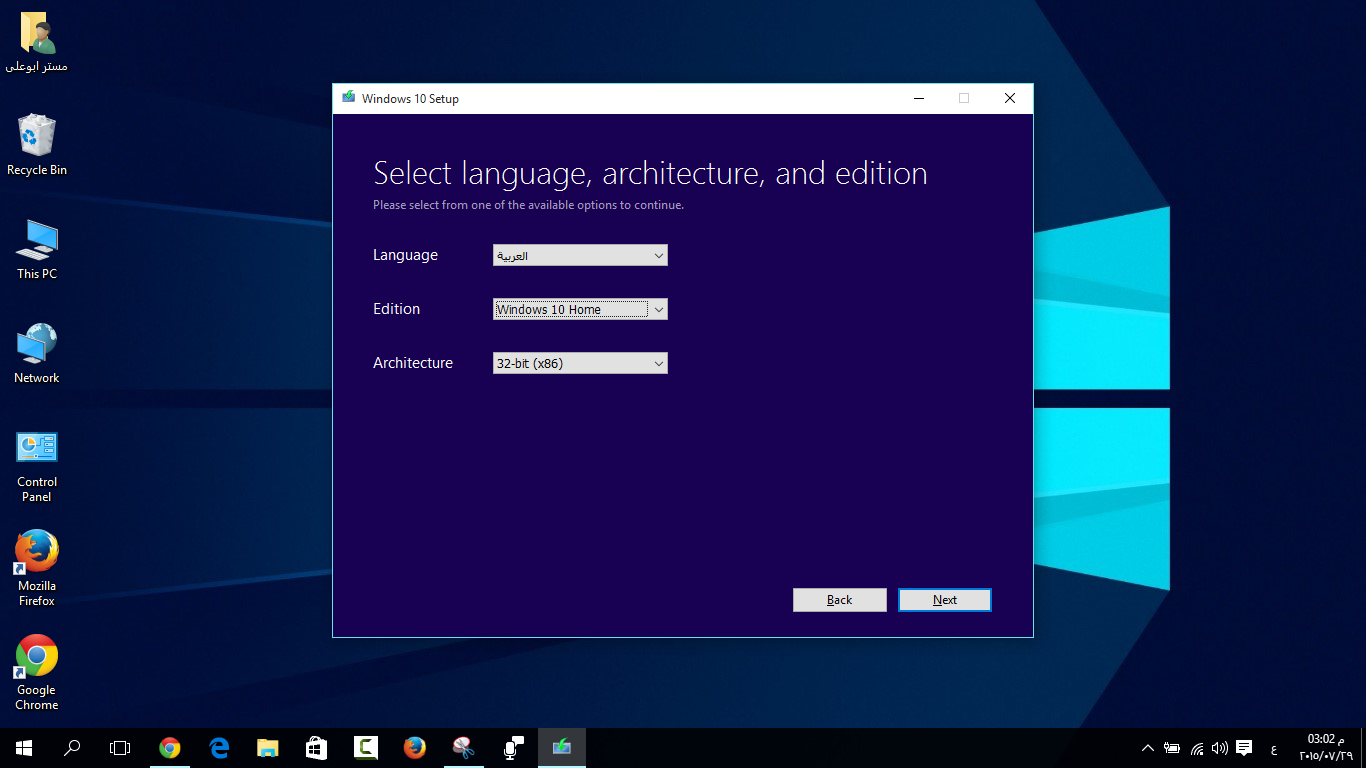Select the Control Panel desktop icon

(x=37, y=466)
